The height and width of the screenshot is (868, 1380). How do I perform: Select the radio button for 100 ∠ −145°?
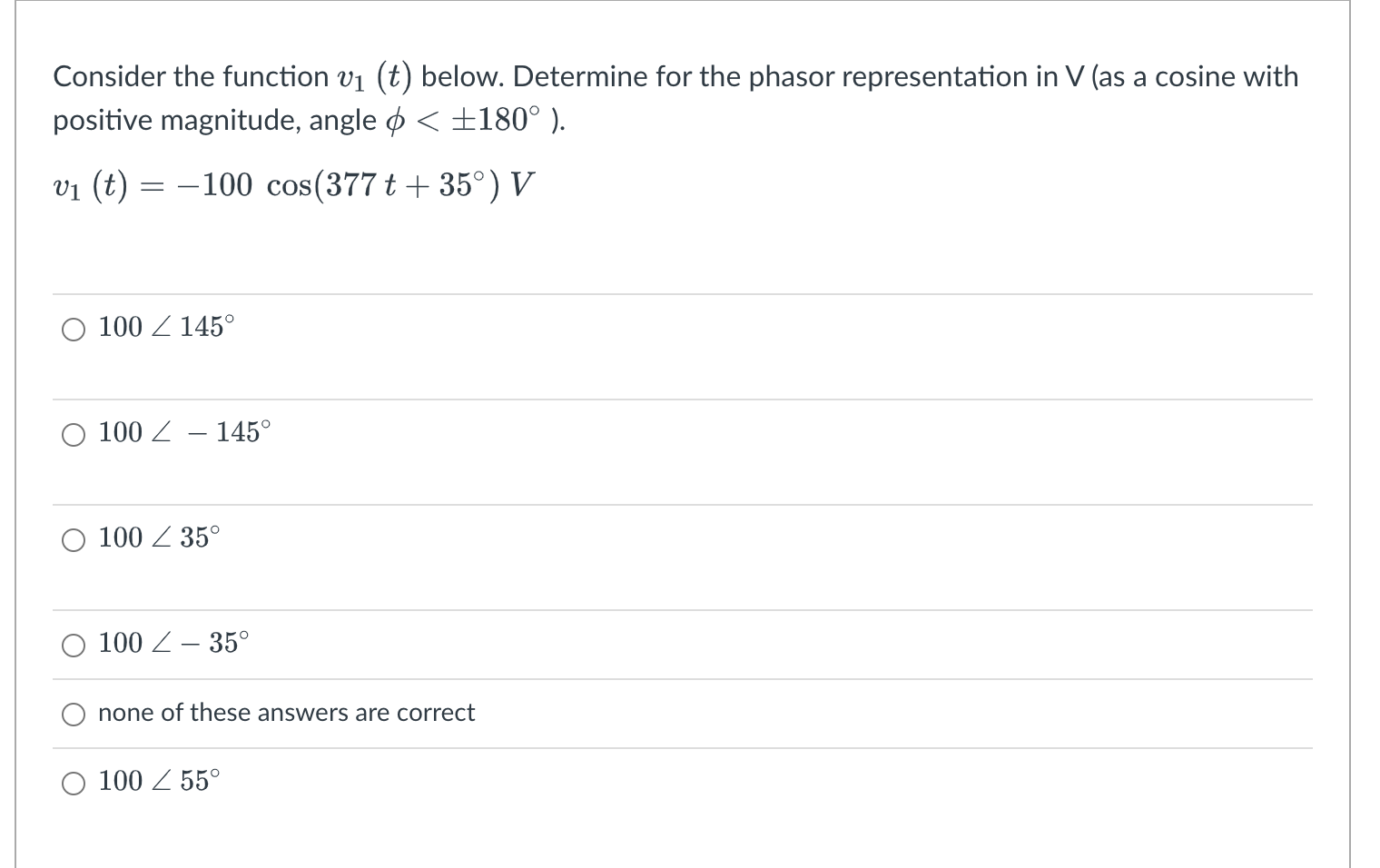click(74, 434)
